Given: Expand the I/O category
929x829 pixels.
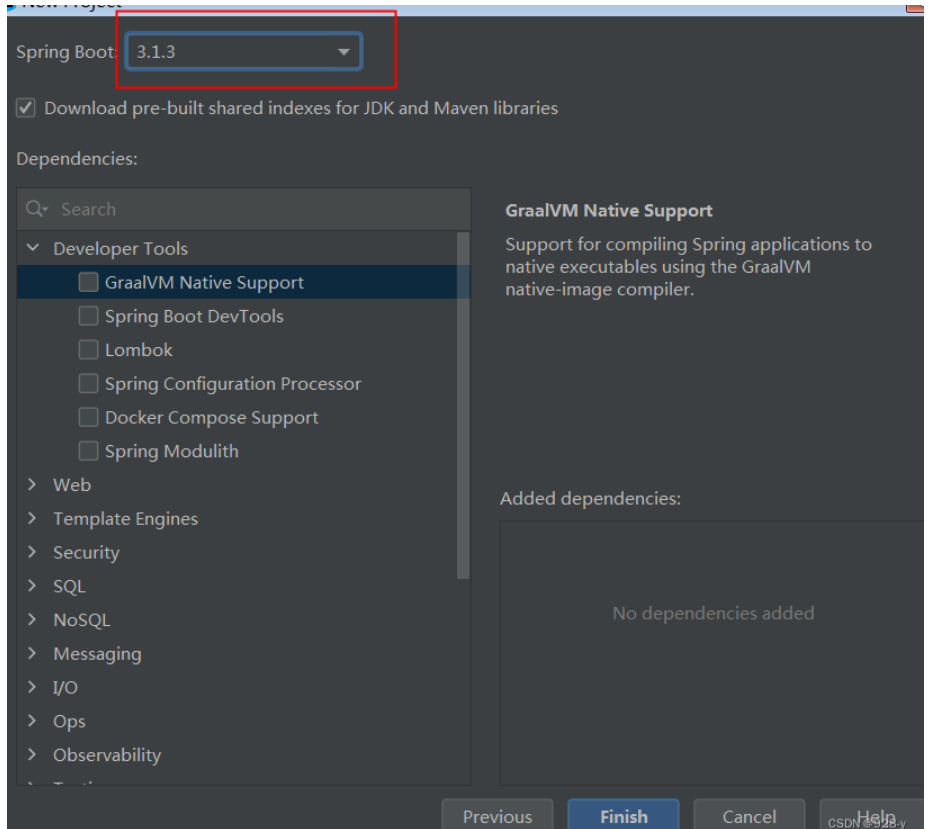Looking at the screenshot, I should click(x=33, y=687).
